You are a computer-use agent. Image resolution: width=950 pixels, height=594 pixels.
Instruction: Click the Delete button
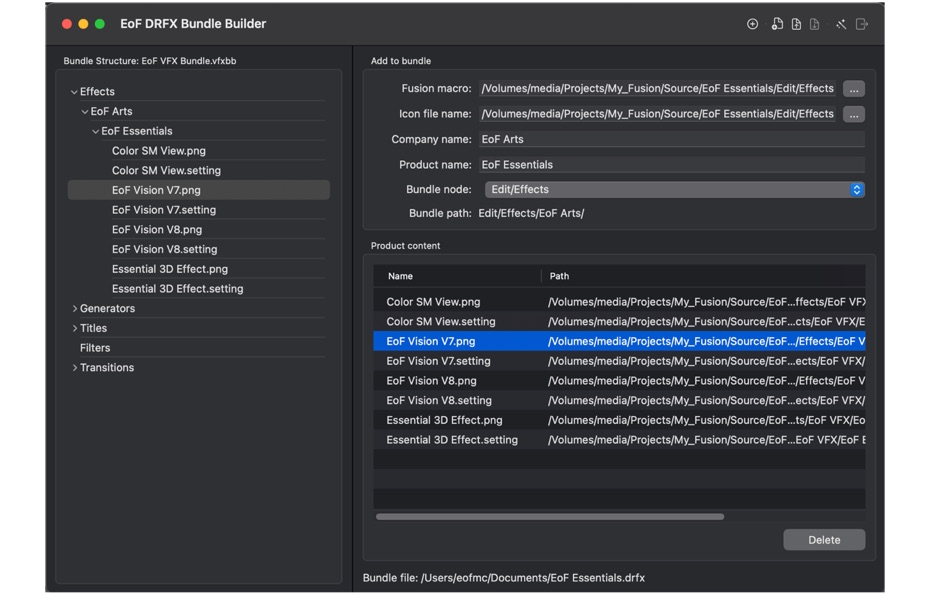click(x=823, y=539)
